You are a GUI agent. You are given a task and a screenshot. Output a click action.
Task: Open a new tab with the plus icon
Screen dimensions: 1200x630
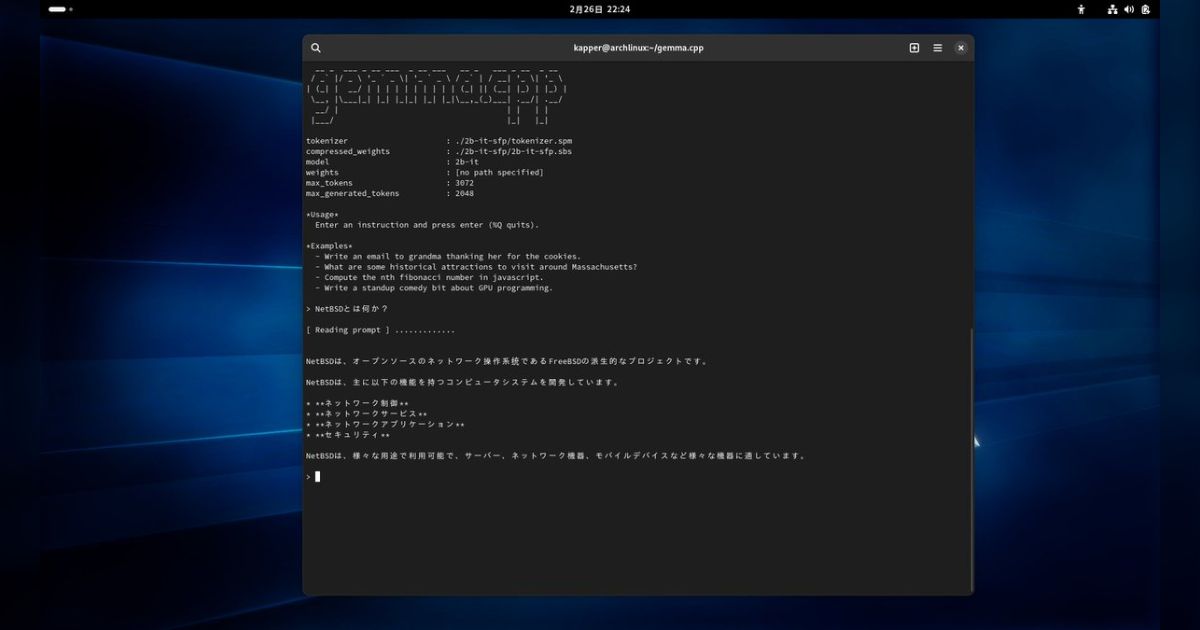coord(913,47)
